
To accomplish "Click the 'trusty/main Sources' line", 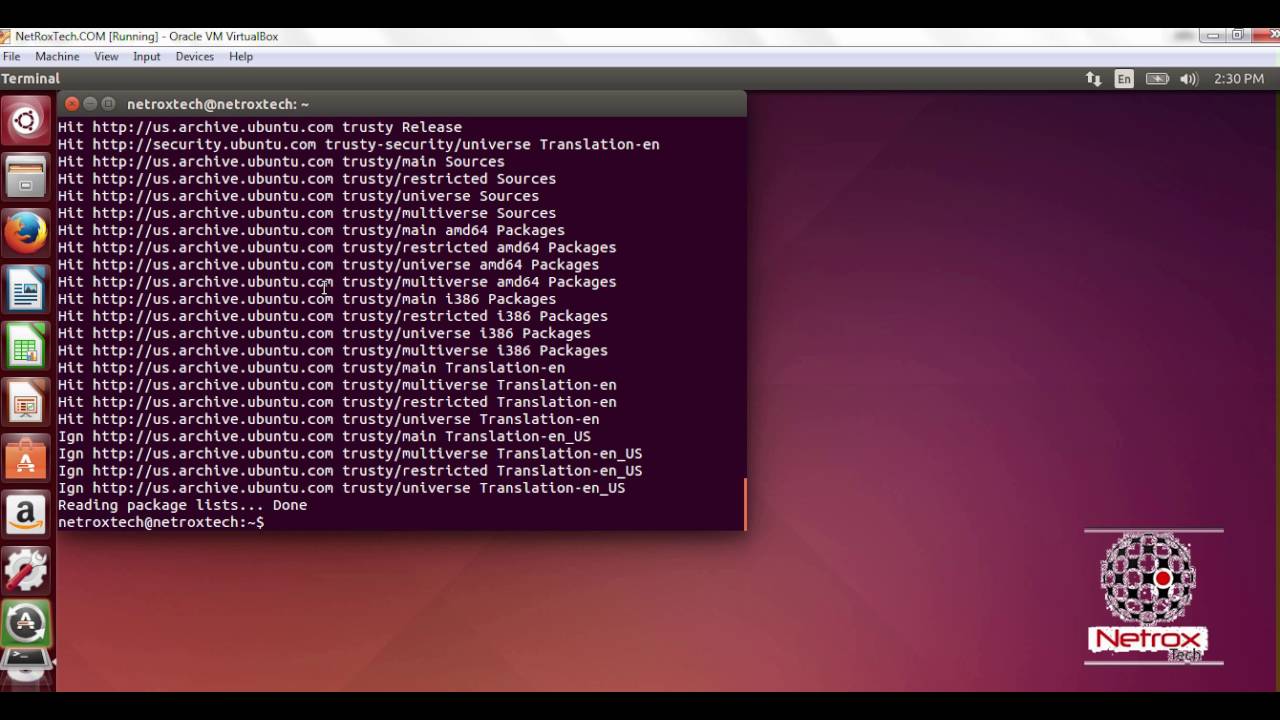I will (x=281, y=161).
